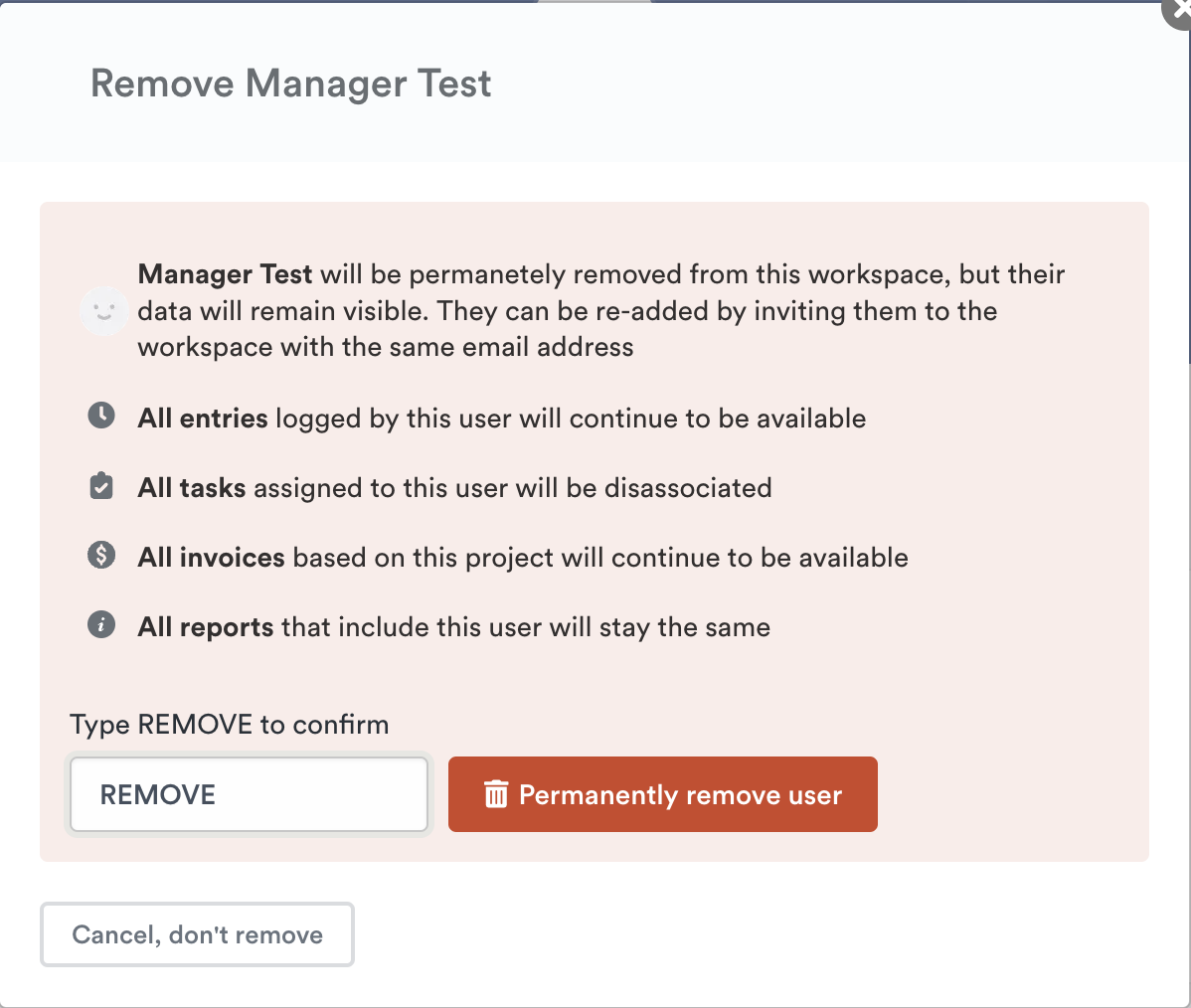Click the circular clock badge in the warning panel

pos(100,416)
